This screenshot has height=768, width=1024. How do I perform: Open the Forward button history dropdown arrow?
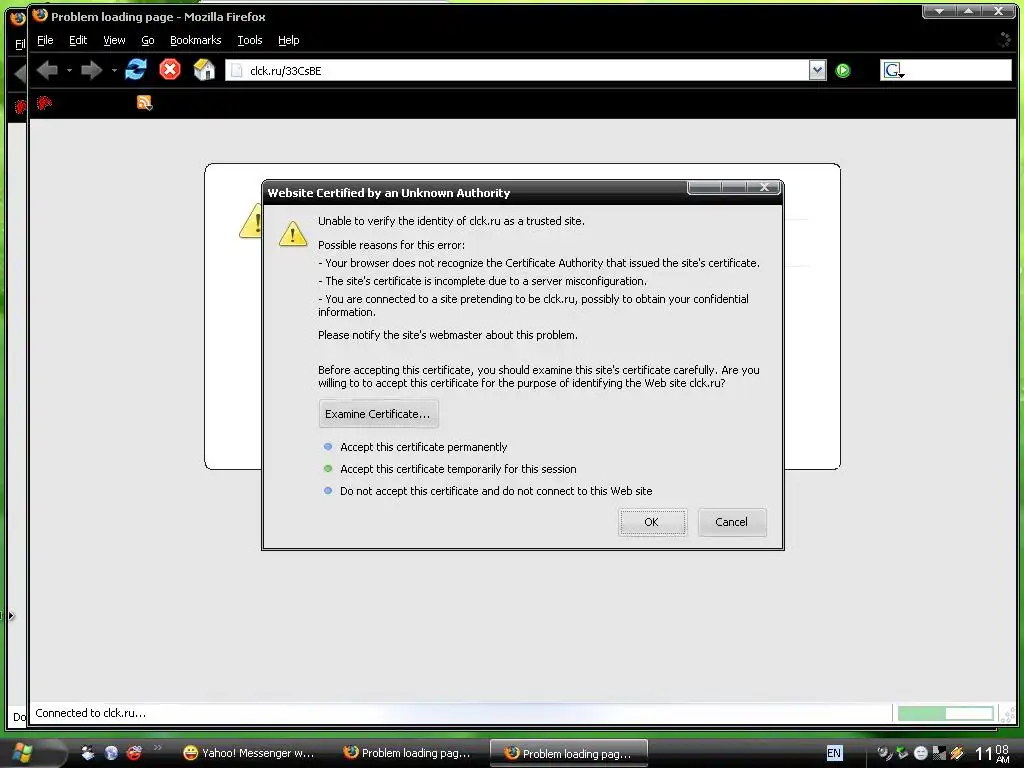click(114, 70)
